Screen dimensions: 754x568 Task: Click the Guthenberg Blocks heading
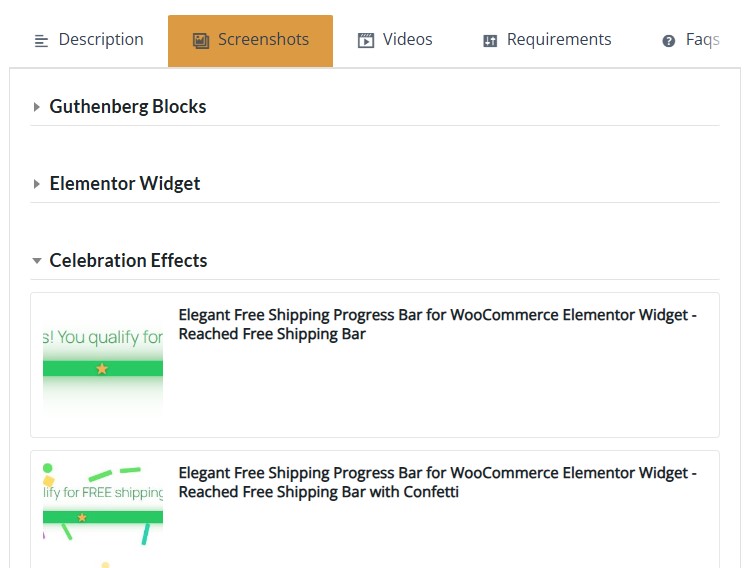(128, 107)
